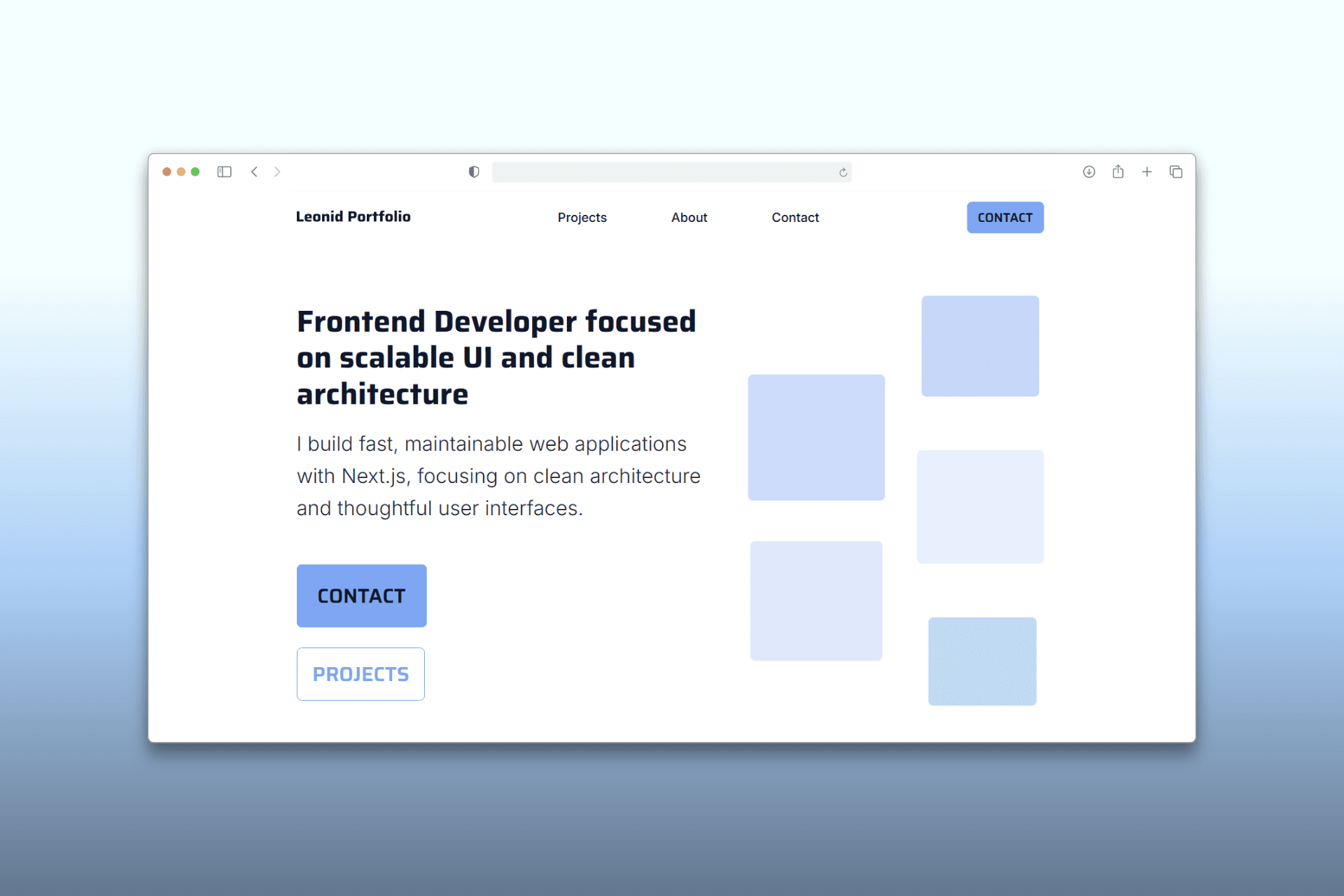Open a new browser tab

[x=1147, y=171]
